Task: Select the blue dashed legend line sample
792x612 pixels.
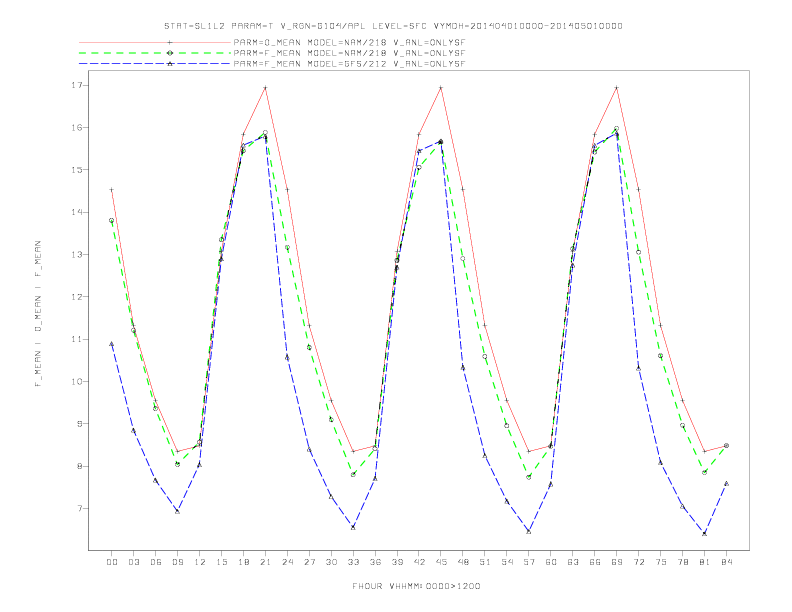Action: (x=155, y=64)
